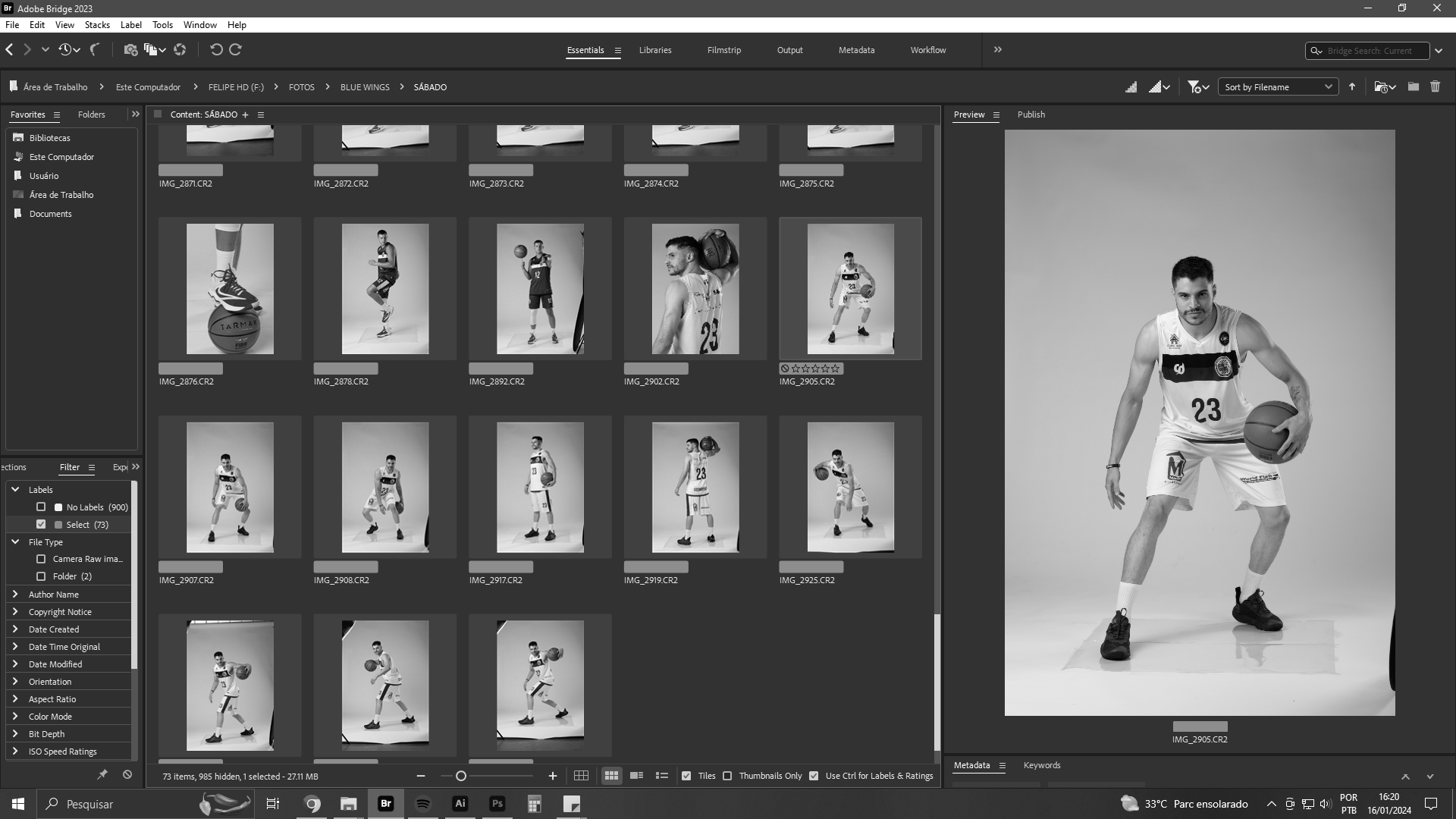The height and width of the screenshot is (819, 1456).
Task: Lock thumbnail grid icon in footer
Action: coord(581,776)
